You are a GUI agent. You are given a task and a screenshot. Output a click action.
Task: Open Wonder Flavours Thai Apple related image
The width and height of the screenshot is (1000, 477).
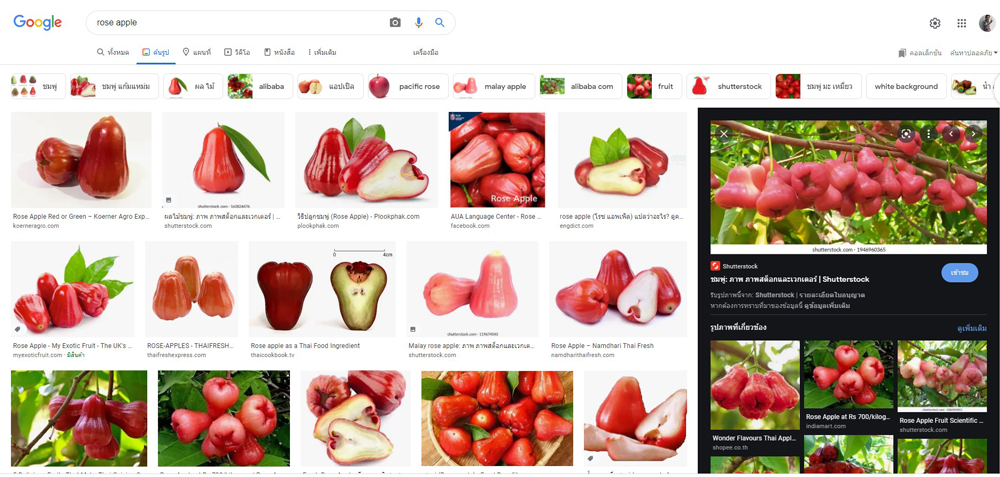[x=755, y=385]
